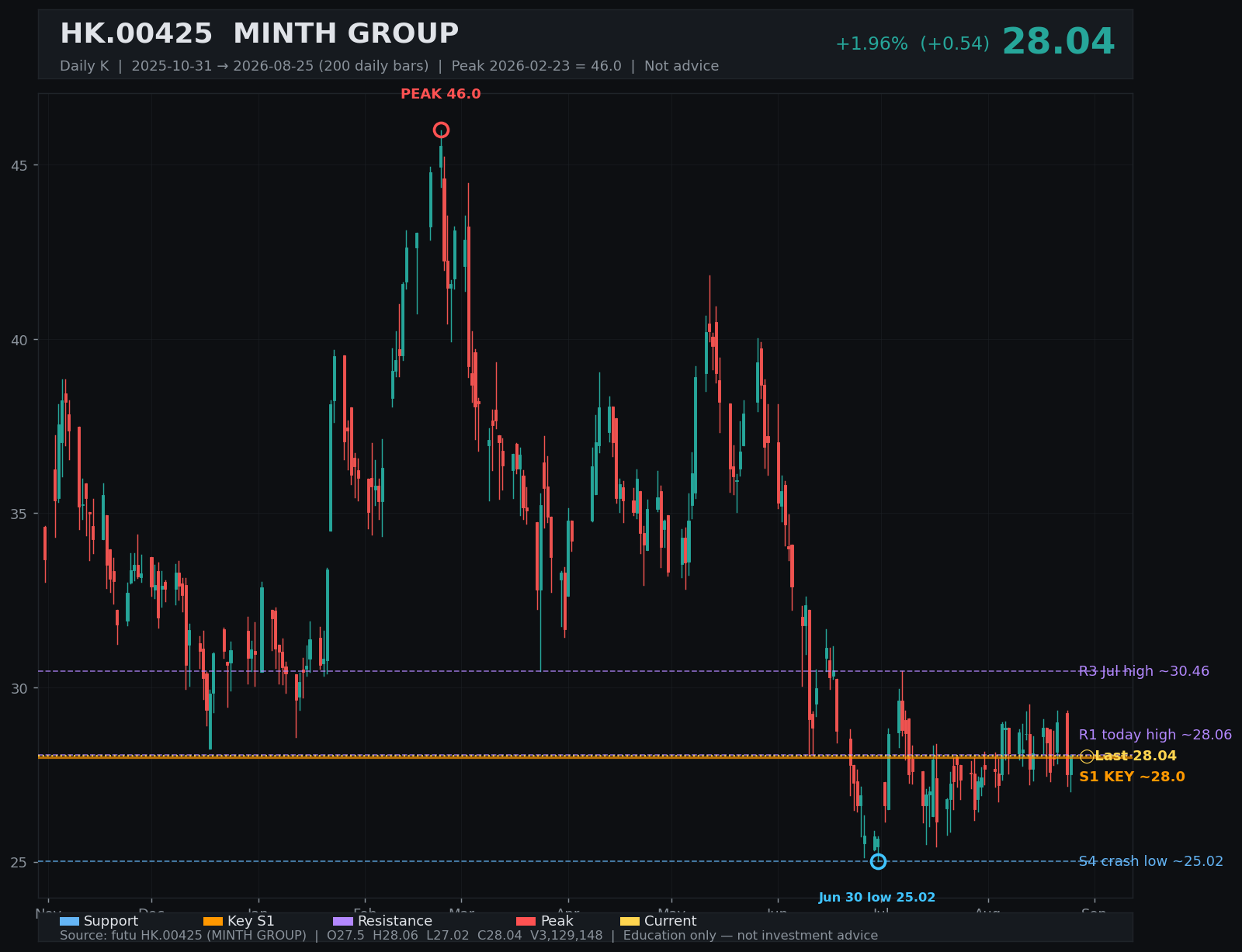Click the R3 Jul high ~30.46 label
Image resolution: width=1242 pixels, height=952 pixels.
[1144, 671]
